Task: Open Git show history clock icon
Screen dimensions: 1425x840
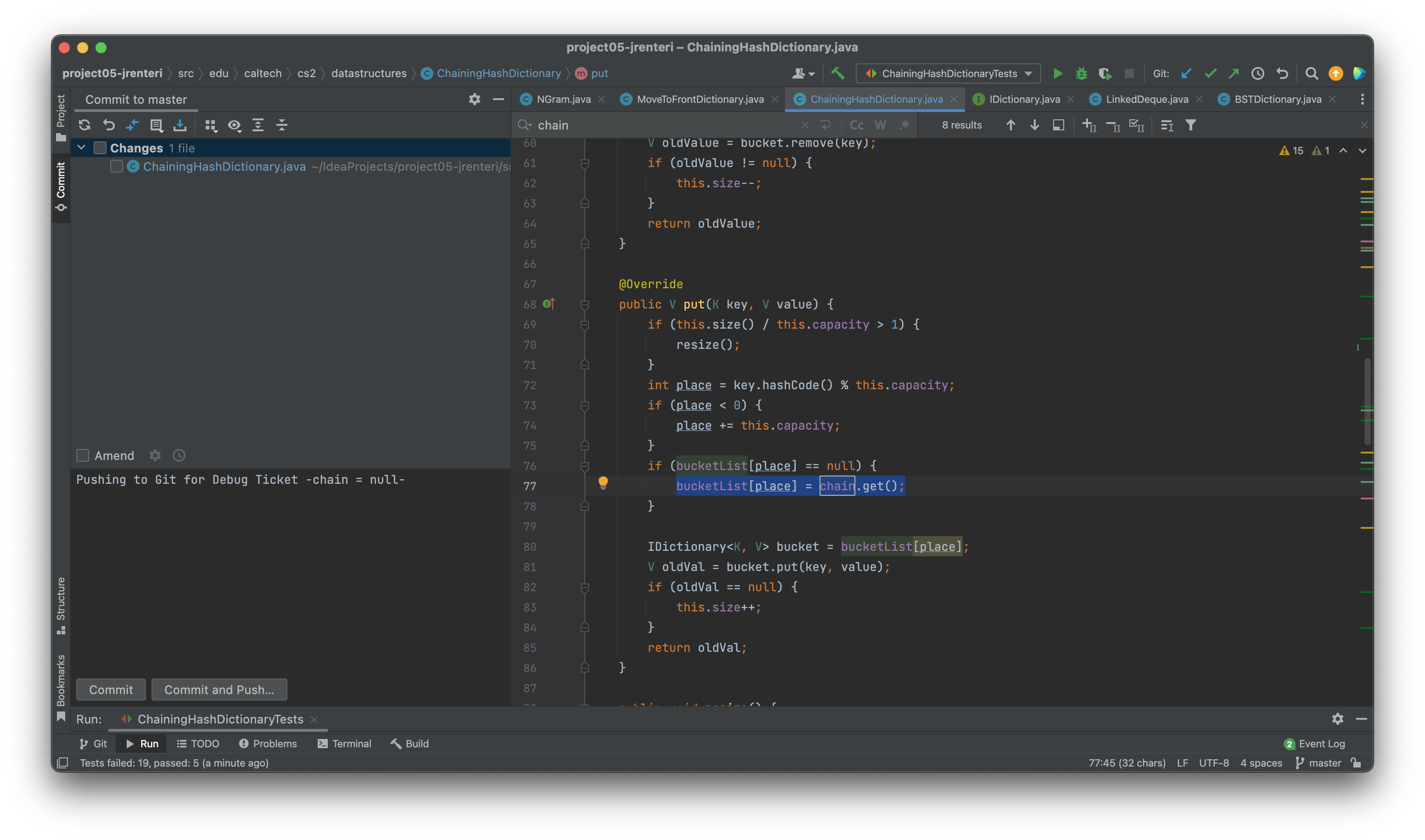Action: tap(1257, 73)
